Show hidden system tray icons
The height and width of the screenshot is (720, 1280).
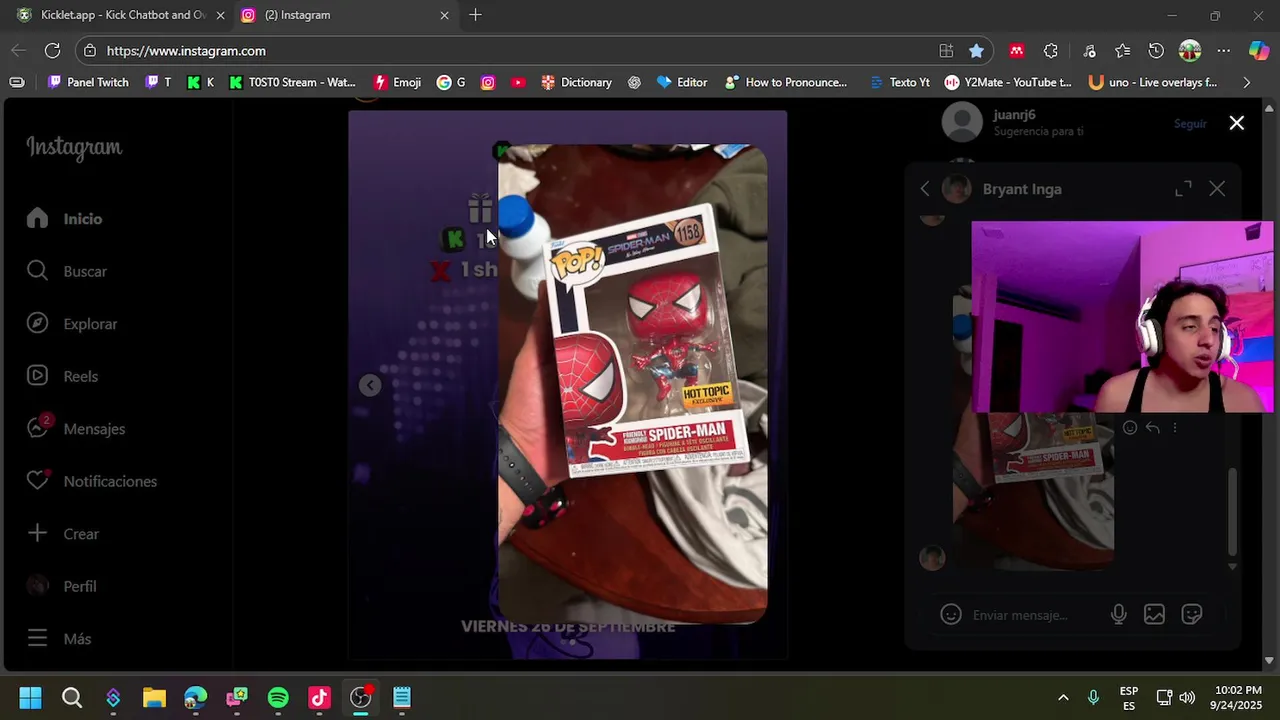click(x=1063, y=697)
